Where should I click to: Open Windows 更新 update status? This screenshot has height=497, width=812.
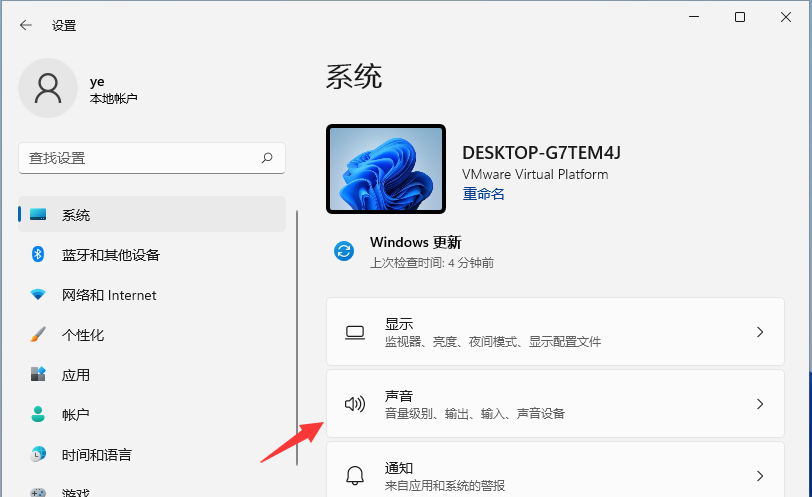pyautogui.click(x=415, y=243)
